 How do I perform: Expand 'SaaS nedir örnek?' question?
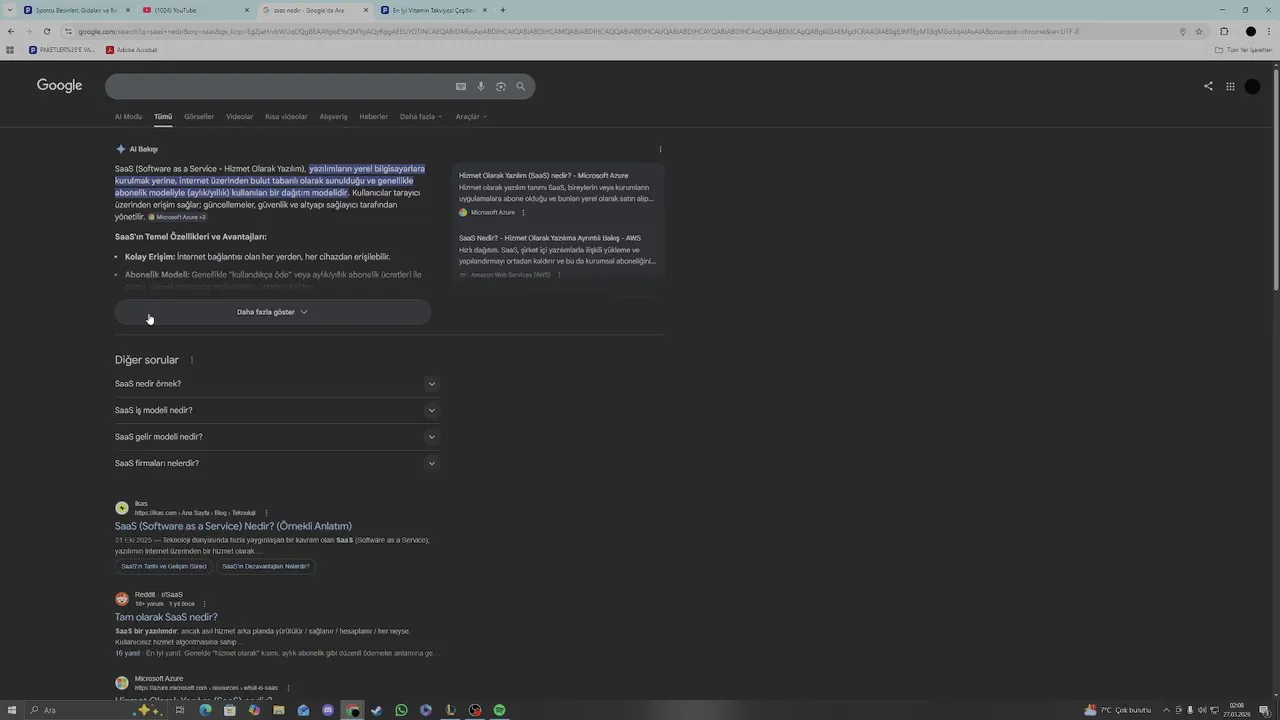tap(277, 384)
